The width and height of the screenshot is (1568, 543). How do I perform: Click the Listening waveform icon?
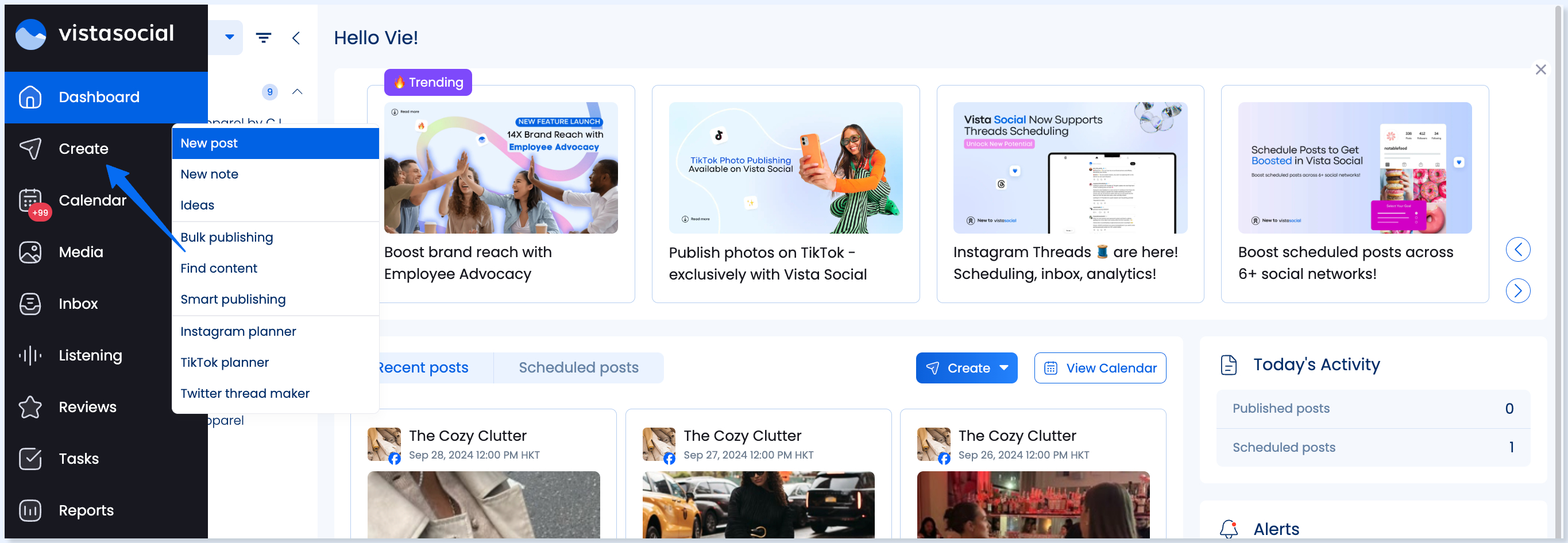coord(30,356)
